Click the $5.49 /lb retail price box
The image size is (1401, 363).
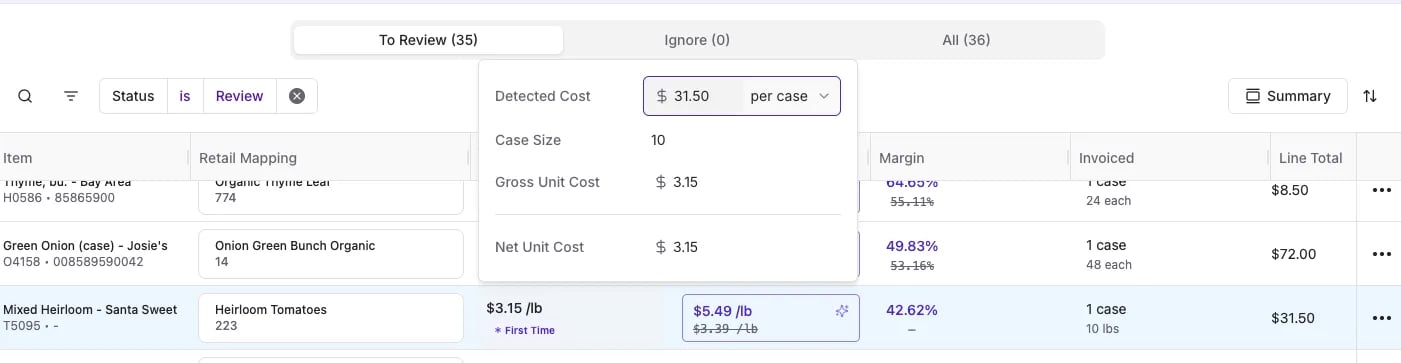pyautogui.click(x=770, y=318)
